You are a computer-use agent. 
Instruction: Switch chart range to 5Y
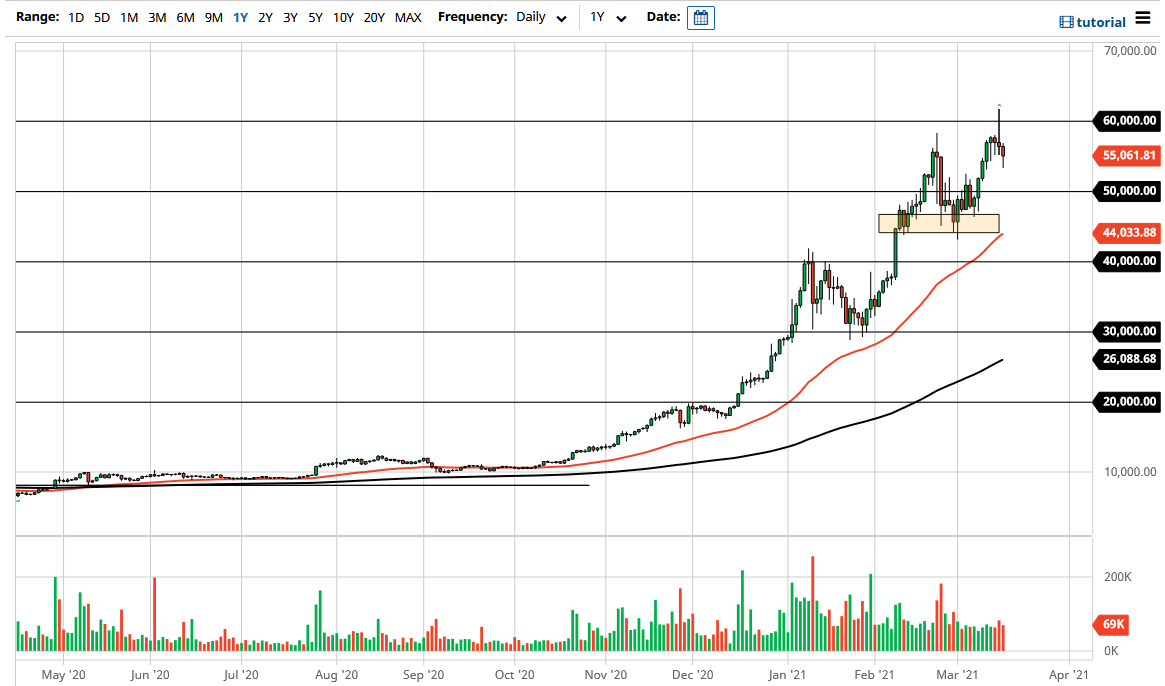[314, 17]
